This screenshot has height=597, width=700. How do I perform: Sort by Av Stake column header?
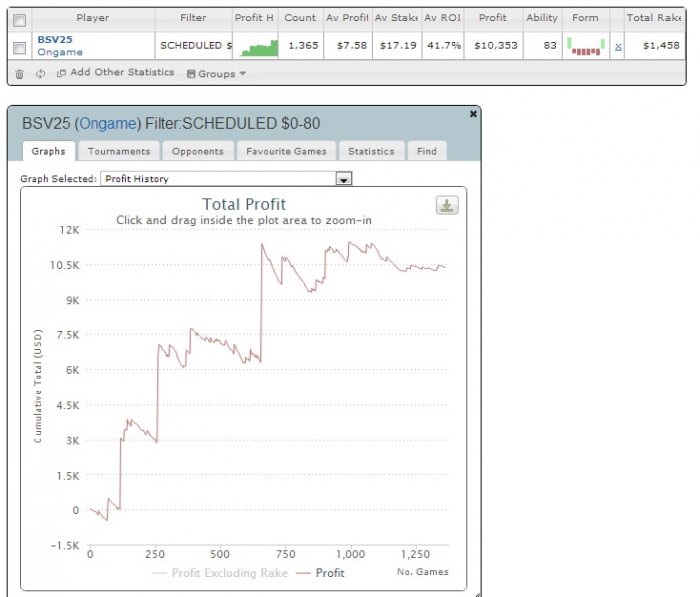point(396,18)
